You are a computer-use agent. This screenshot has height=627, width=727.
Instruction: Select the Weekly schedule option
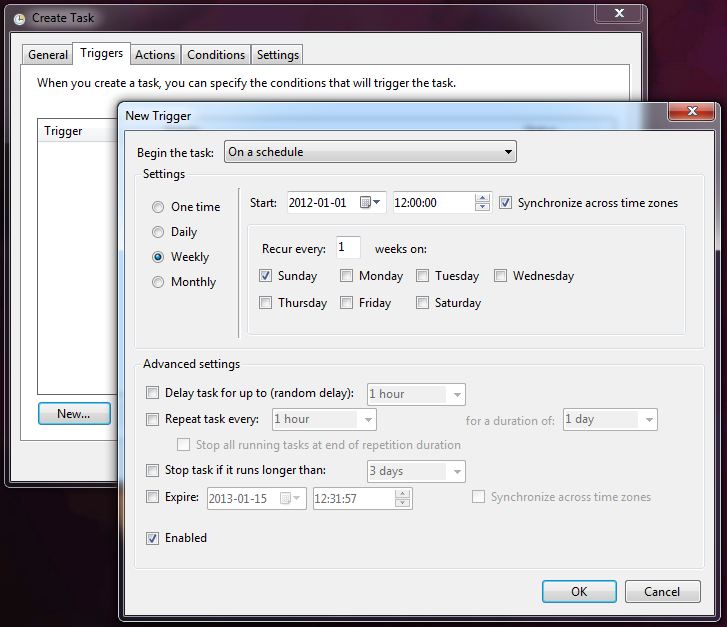pos(158,257)
